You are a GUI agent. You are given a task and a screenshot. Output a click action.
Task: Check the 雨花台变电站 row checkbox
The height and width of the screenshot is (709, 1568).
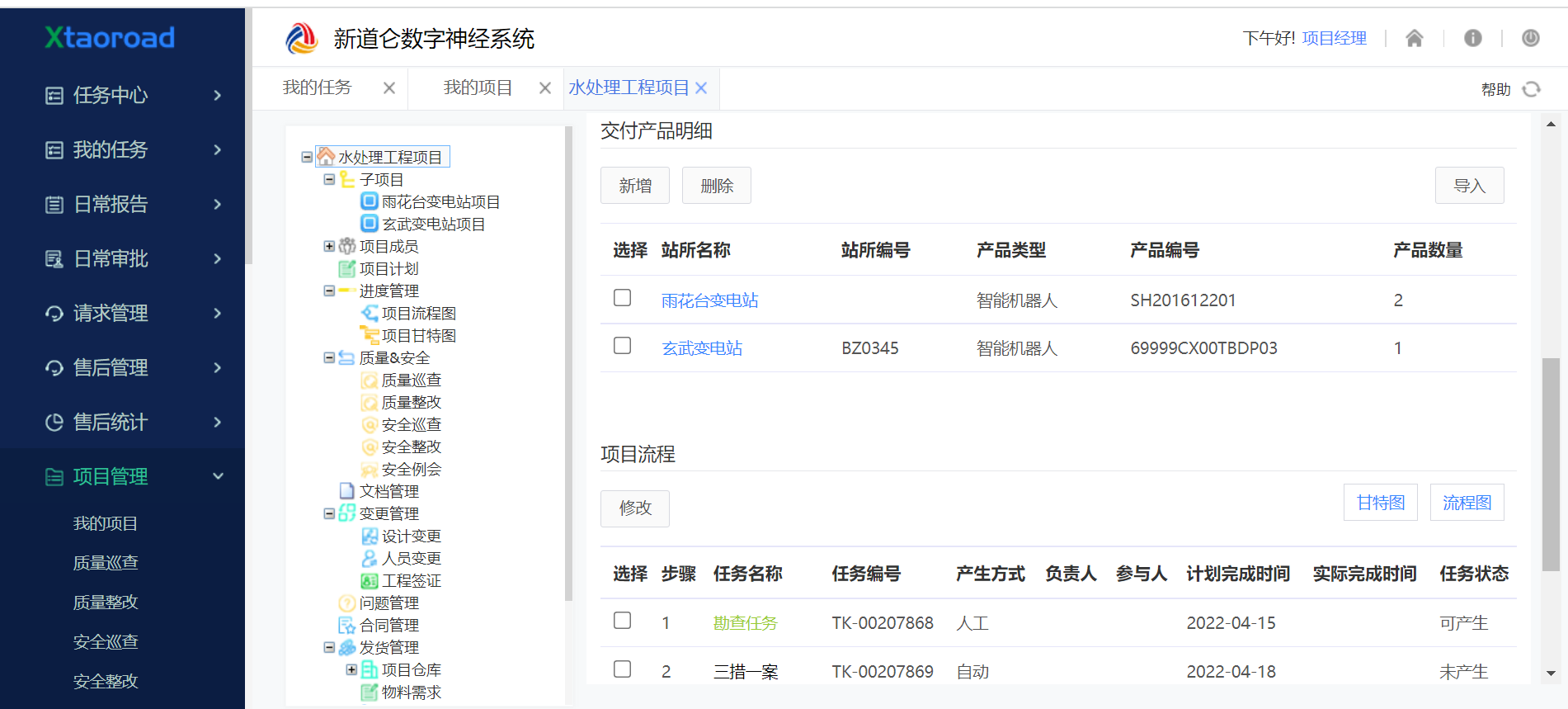tap(623, 298)
